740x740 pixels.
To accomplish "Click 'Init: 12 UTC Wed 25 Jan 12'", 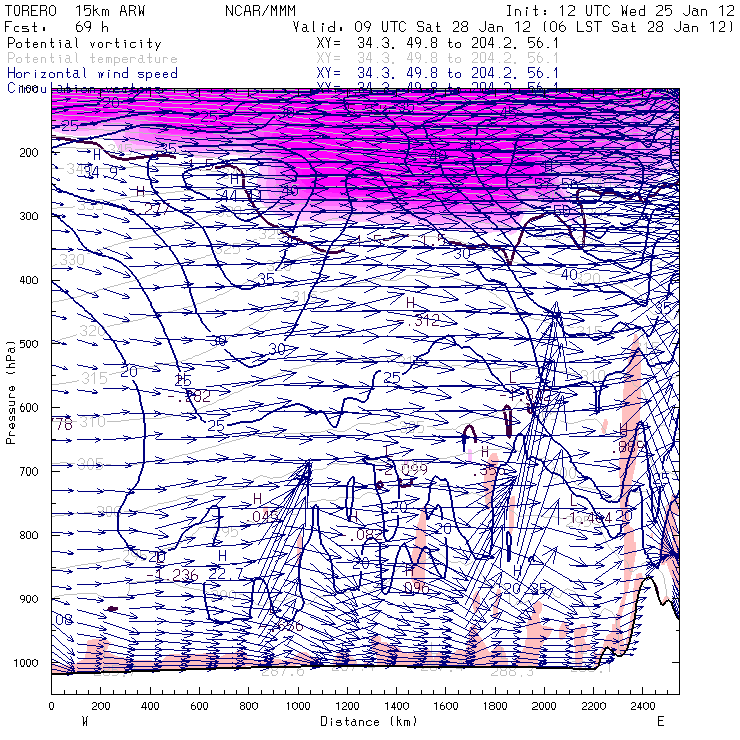I will [620, 11].
